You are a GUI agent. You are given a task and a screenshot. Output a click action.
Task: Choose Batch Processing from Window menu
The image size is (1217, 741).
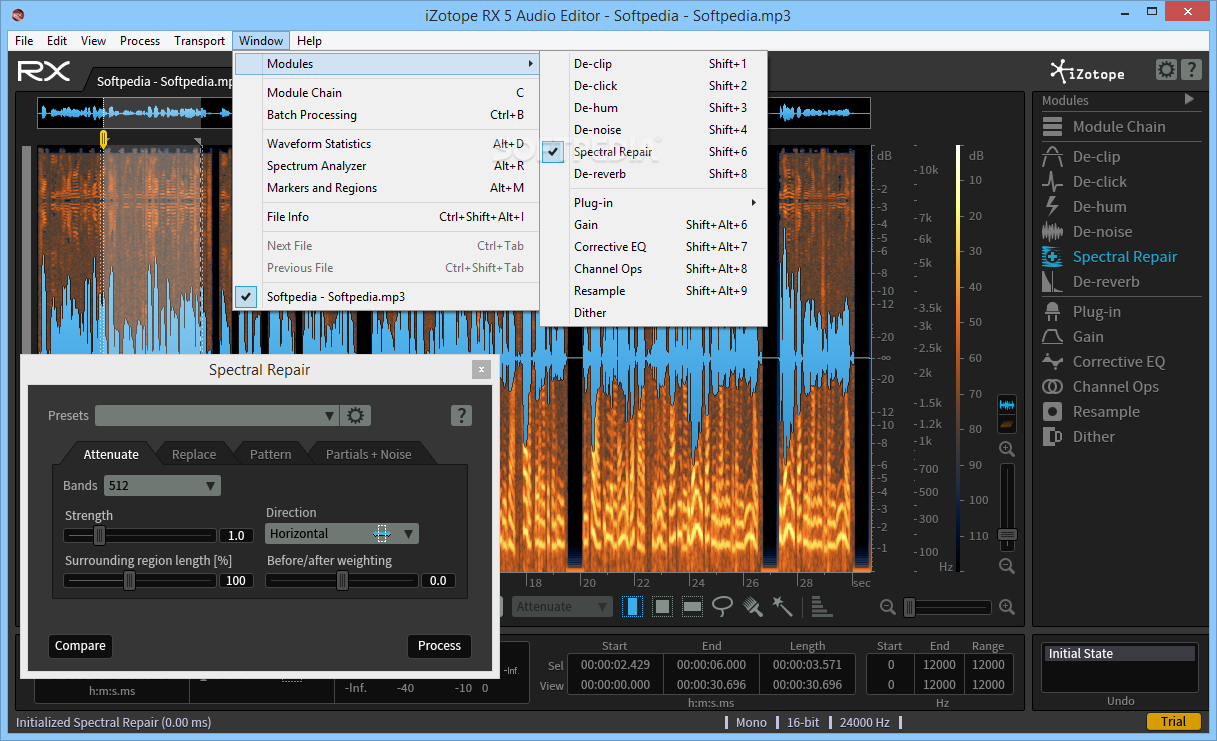(386, 115)
